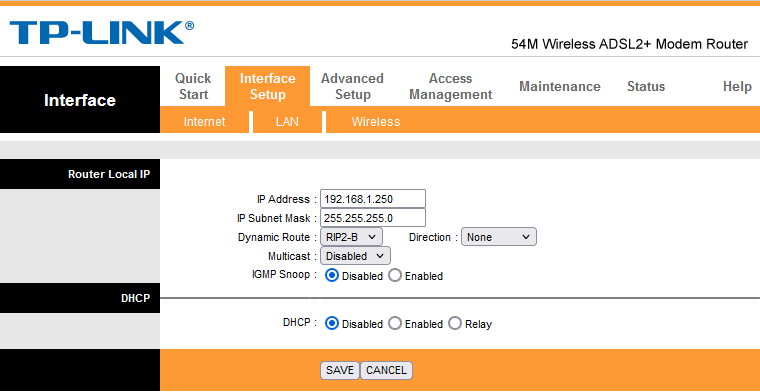Expand the Dynamic Route RIP2-B dropdown

pyautogui.click(x=351, y=237)
